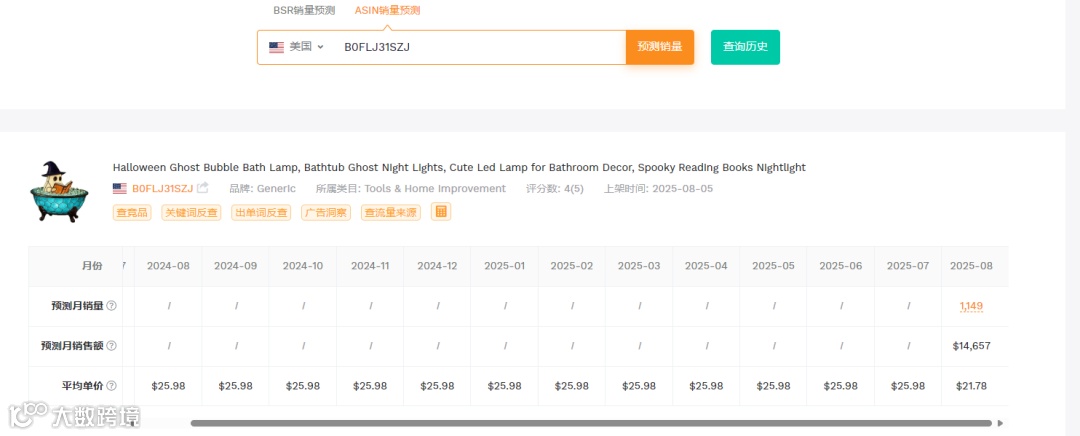Viewport: 1080px width, 436px height.
Task: Click the 查询历史 button
Action: click(x=745, y=47)
